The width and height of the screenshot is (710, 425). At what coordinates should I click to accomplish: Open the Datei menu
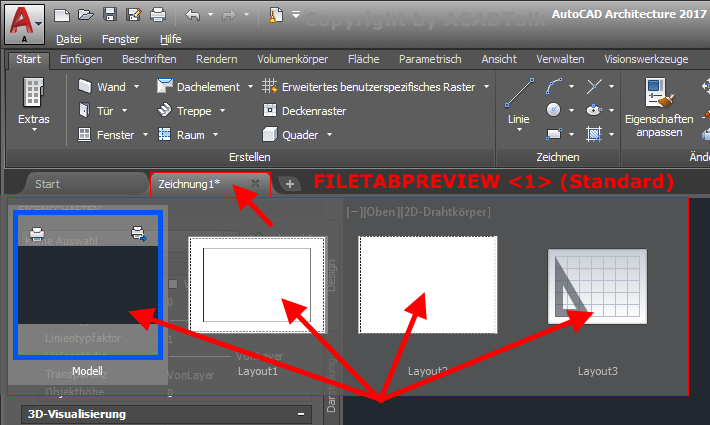(69, 39)
